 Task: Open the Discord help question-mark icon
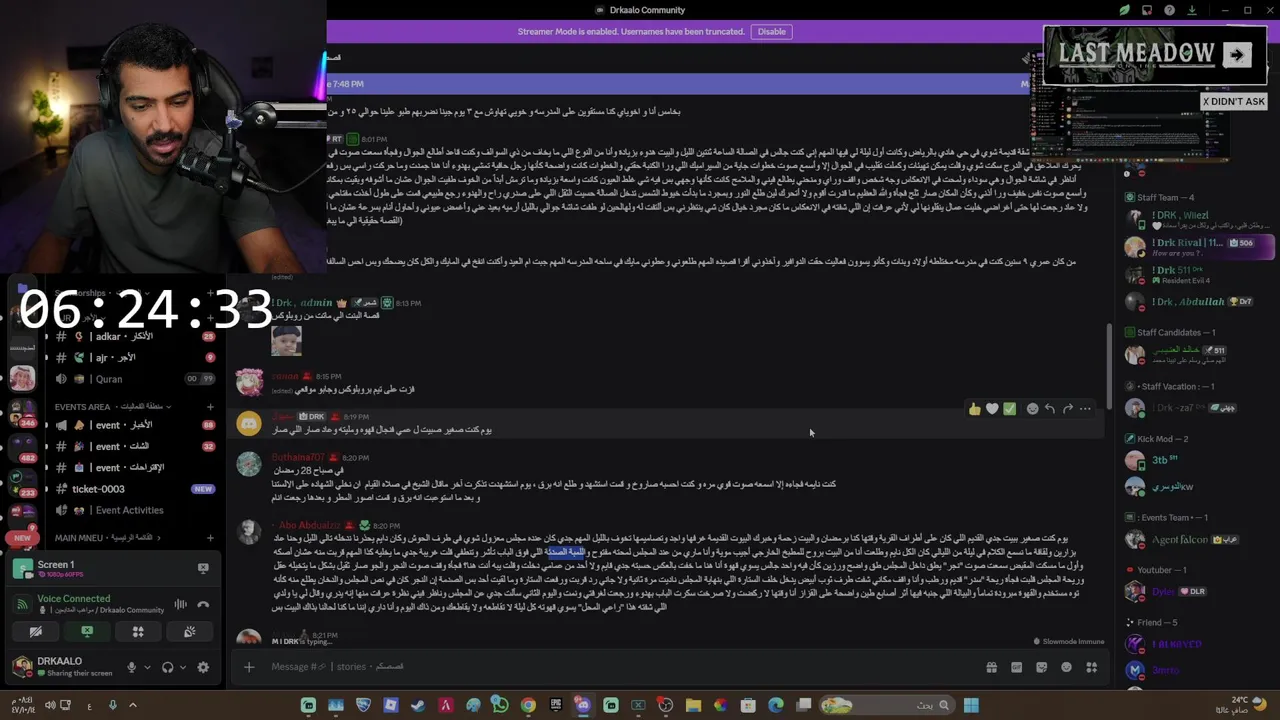(1170, 10)
